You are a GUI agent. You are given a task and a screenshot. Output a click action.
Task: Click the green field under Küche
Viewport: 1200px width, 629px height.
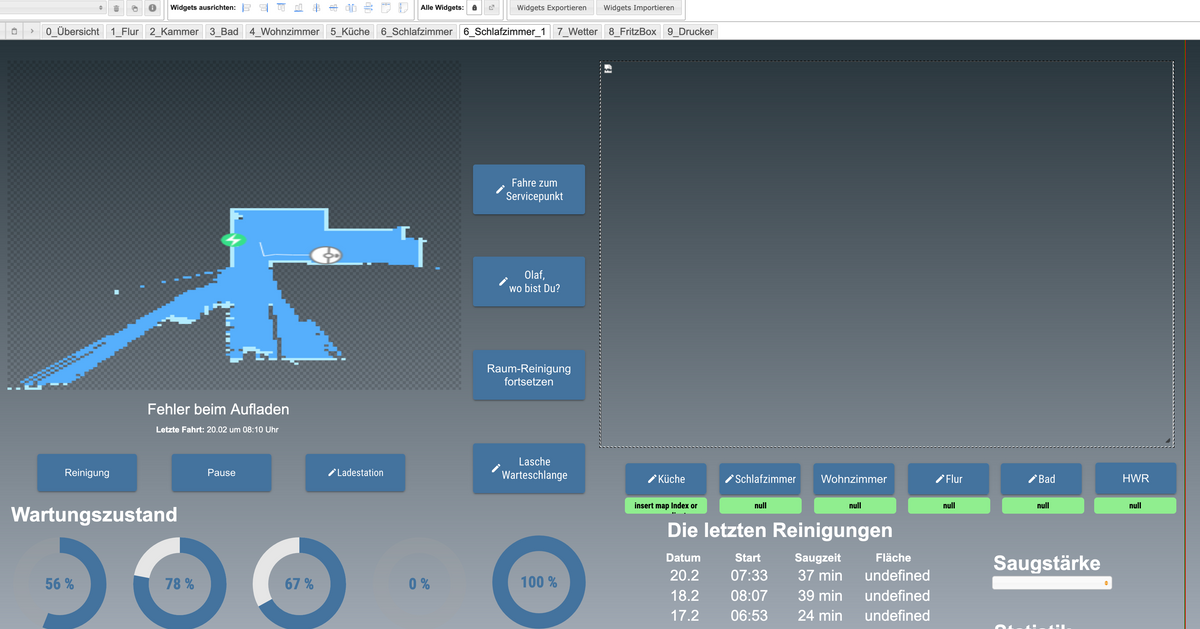pos(666,506)
